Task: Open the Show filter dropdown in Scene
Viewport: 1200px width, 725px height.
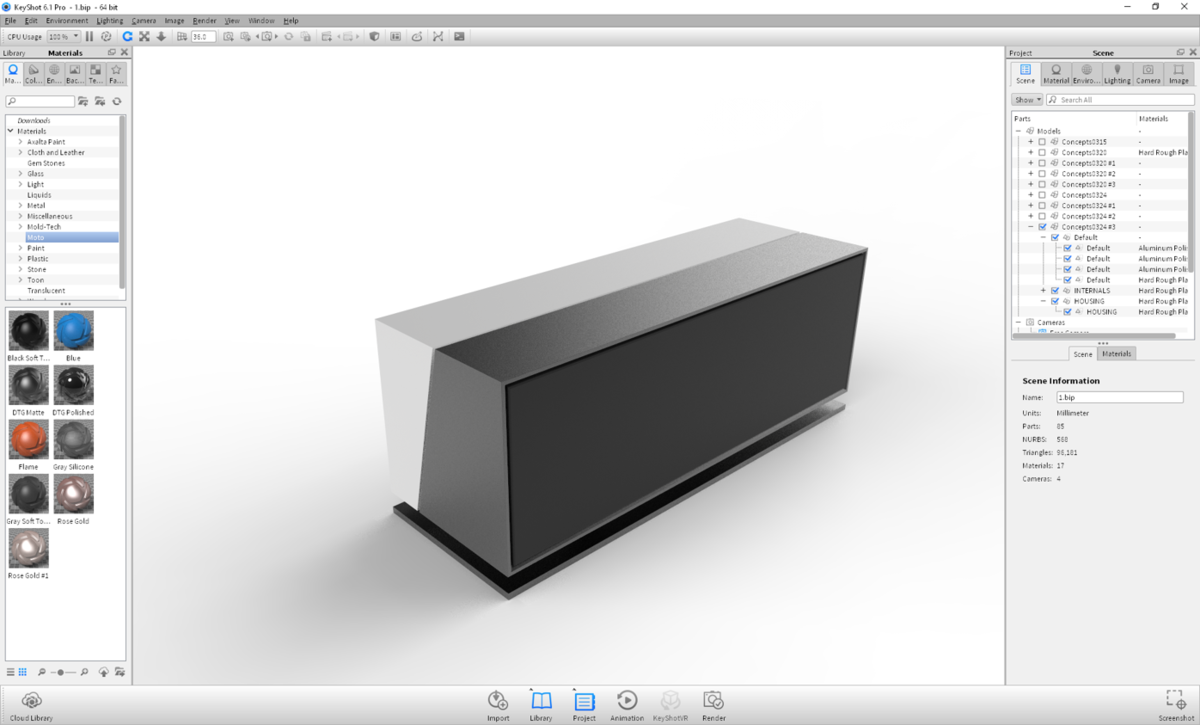Action: pos(1027,100)
